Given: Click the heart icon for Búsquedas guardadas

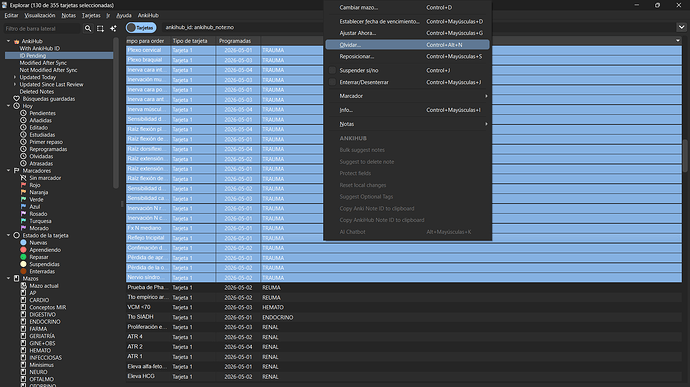Looking at the screenshot, I should click(16, 99).
